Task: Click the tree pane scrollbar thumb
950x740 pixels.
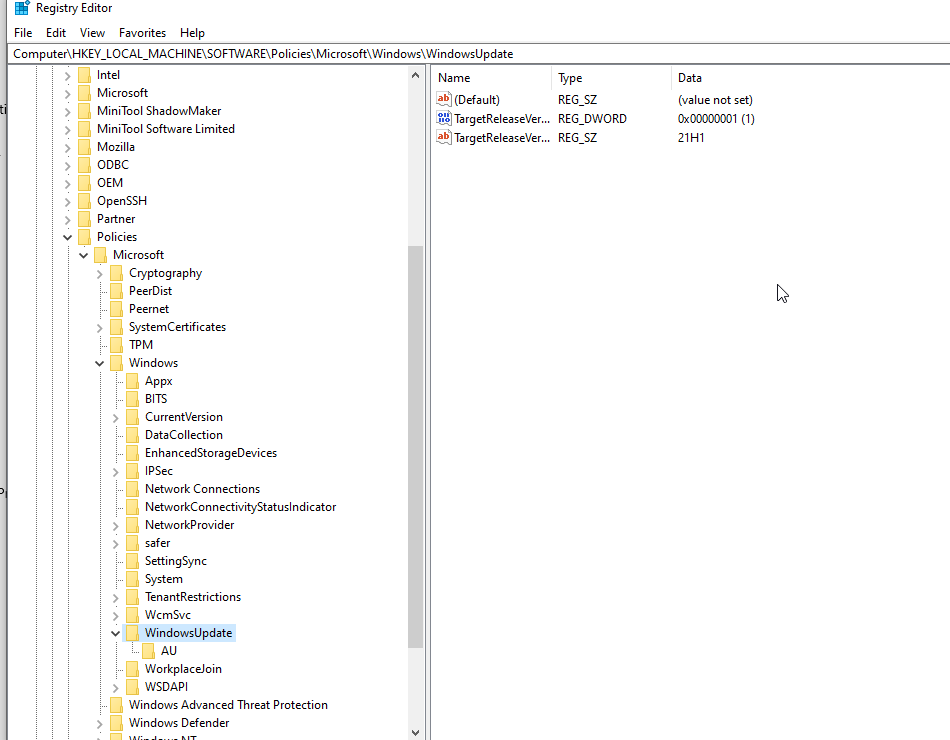Action: pos(415,447)
